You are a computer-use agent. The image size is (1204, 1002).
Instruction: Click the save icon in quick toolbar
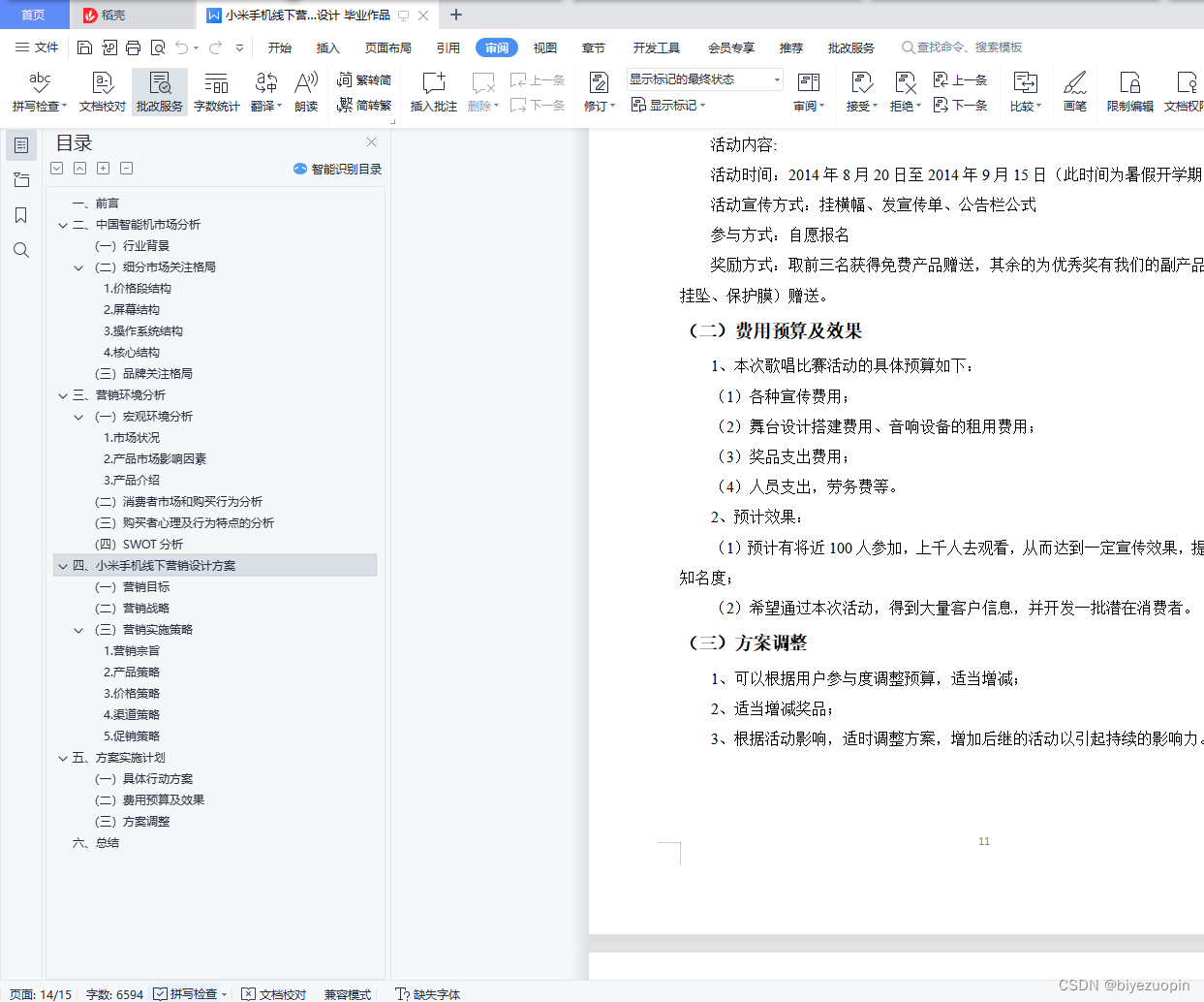click(84, 47)
